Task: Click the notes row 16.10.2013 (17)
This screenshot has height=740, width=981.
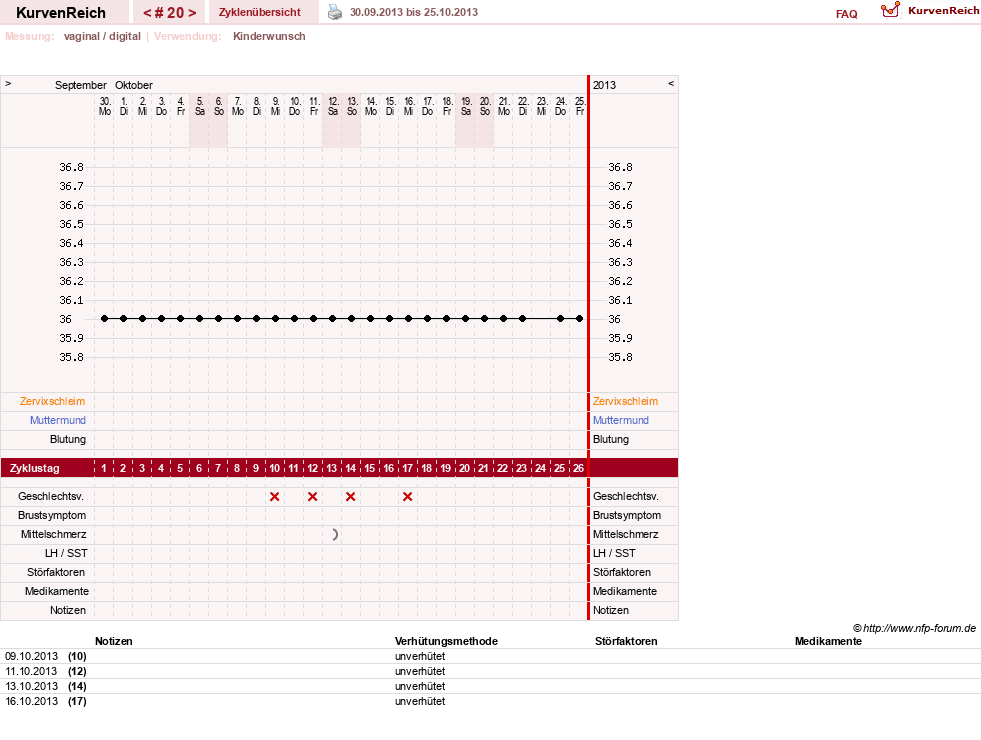Action: pos(490,701)
